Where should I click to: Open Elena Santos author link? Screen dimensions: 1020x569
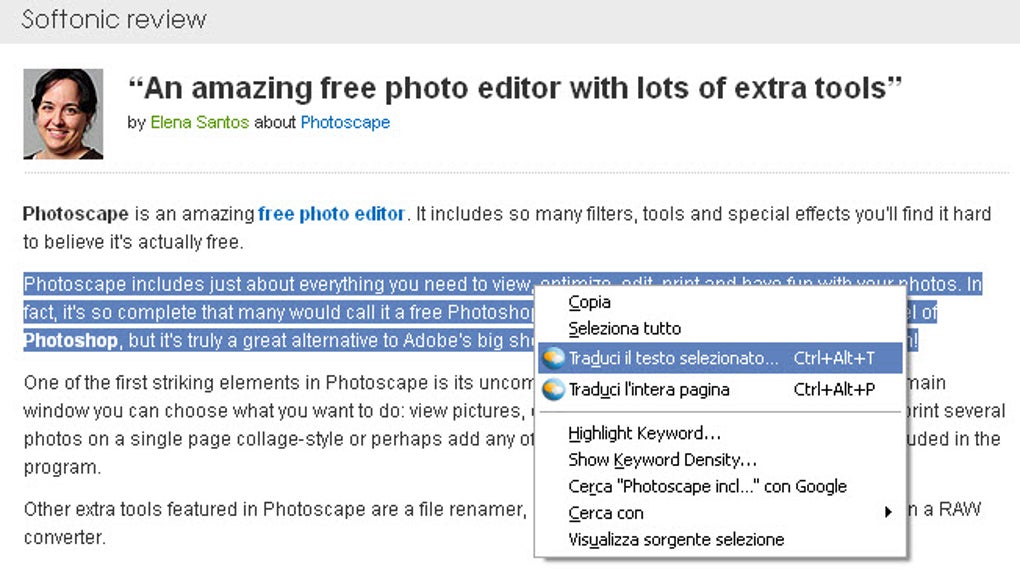point(200,122)
